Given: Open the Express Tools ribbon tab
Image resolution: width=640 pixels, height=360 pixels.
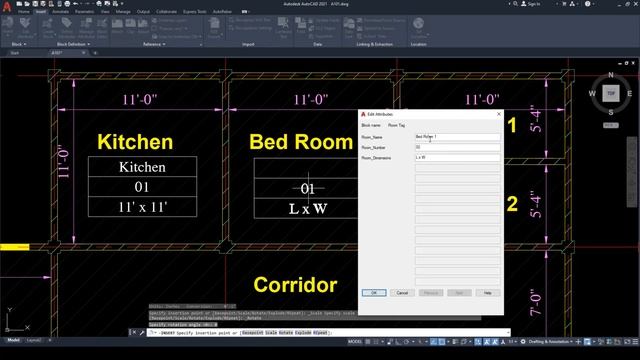Looking at the screenshot, I should tap(194, 12).
